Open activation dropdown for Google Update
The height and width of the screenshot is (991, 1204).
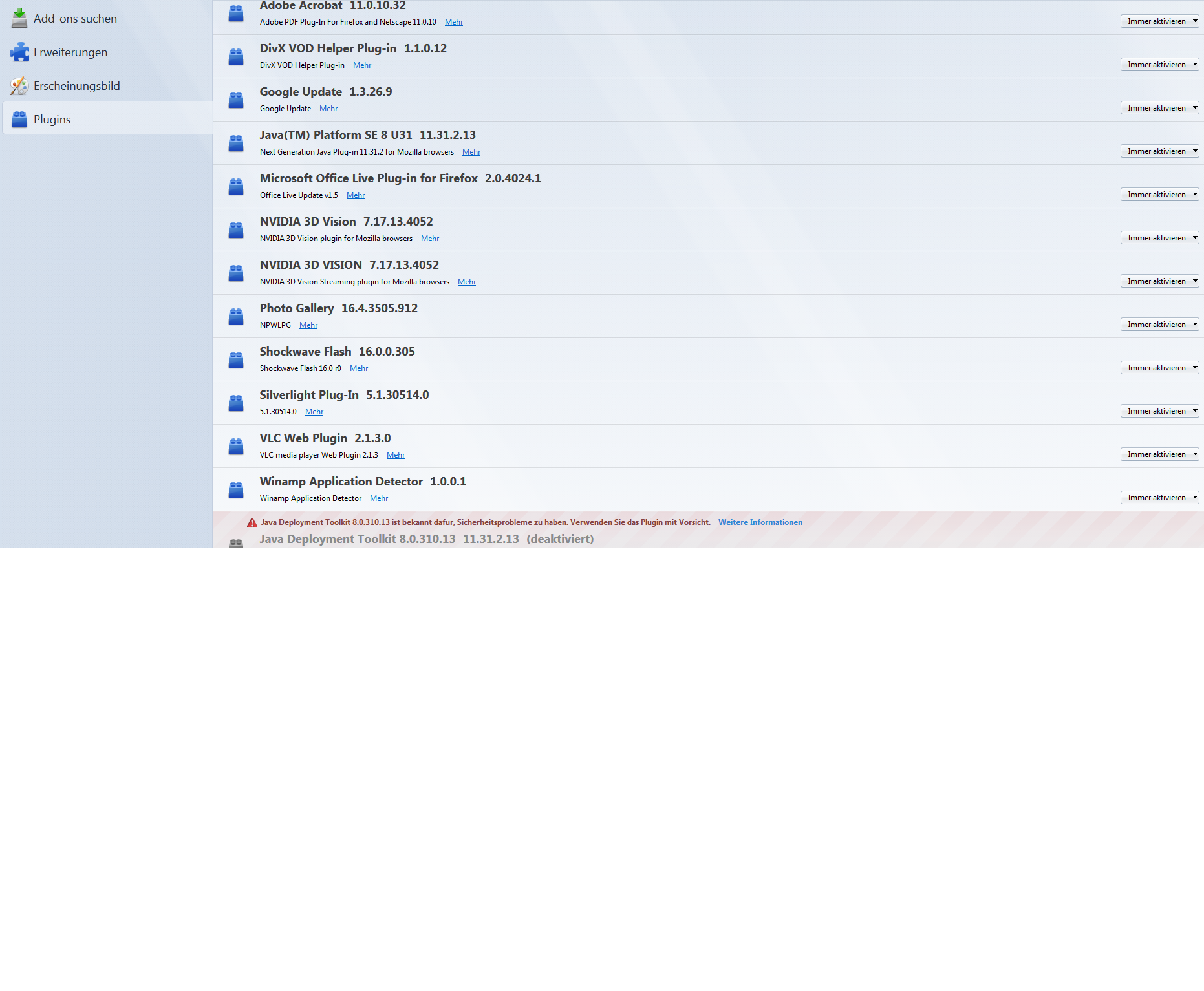1159,108
